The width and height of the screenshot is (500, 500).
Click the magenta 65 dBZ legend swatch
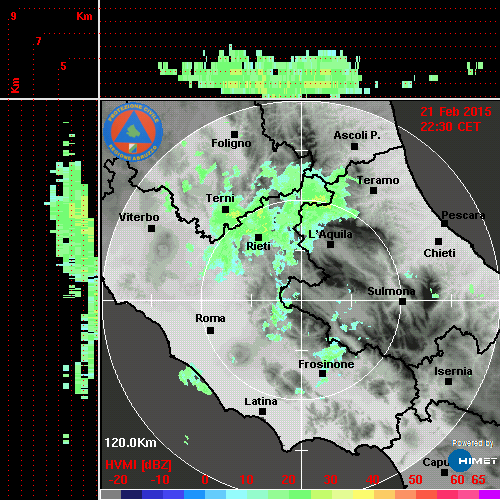pyautogui.click(x=489, y=495)
